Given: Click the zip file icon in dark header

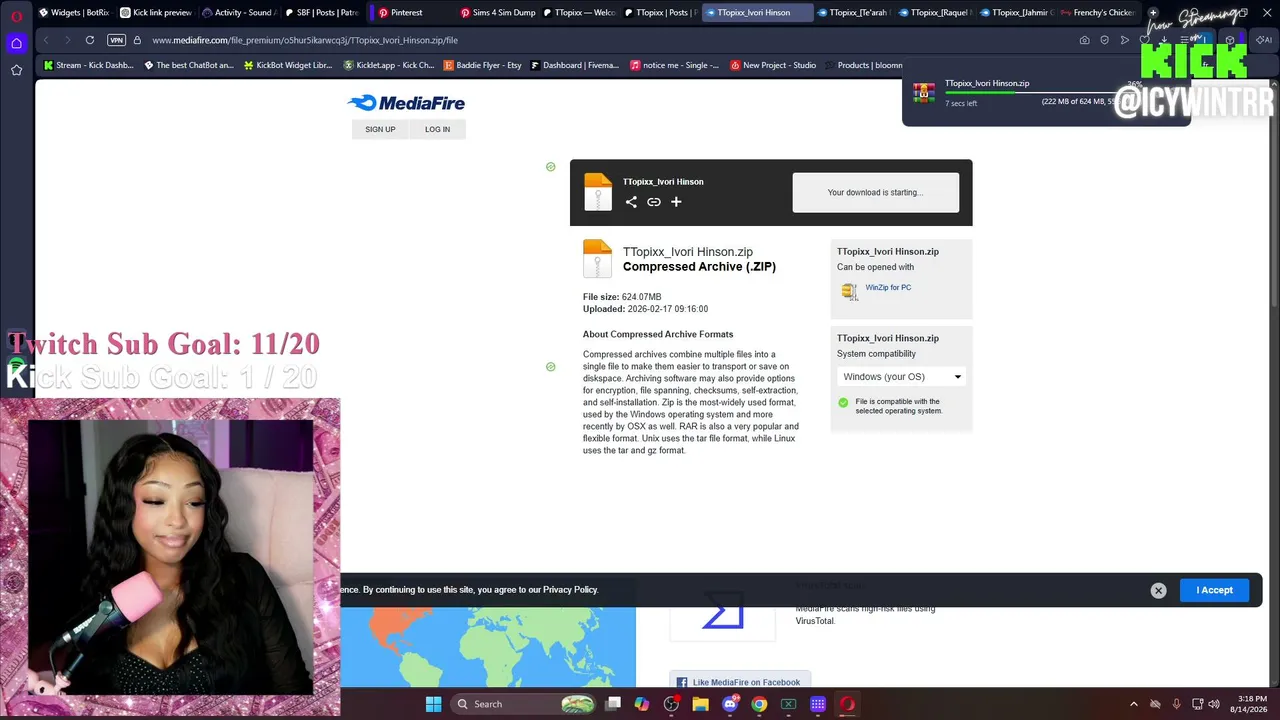Looking at the screenshot, I should coord(598,192).
